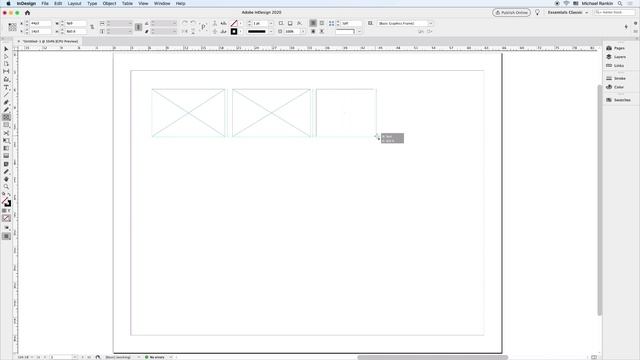Select the Pen tool
Viewport: 640px width, 360px height.
click(x=6, y=102)
